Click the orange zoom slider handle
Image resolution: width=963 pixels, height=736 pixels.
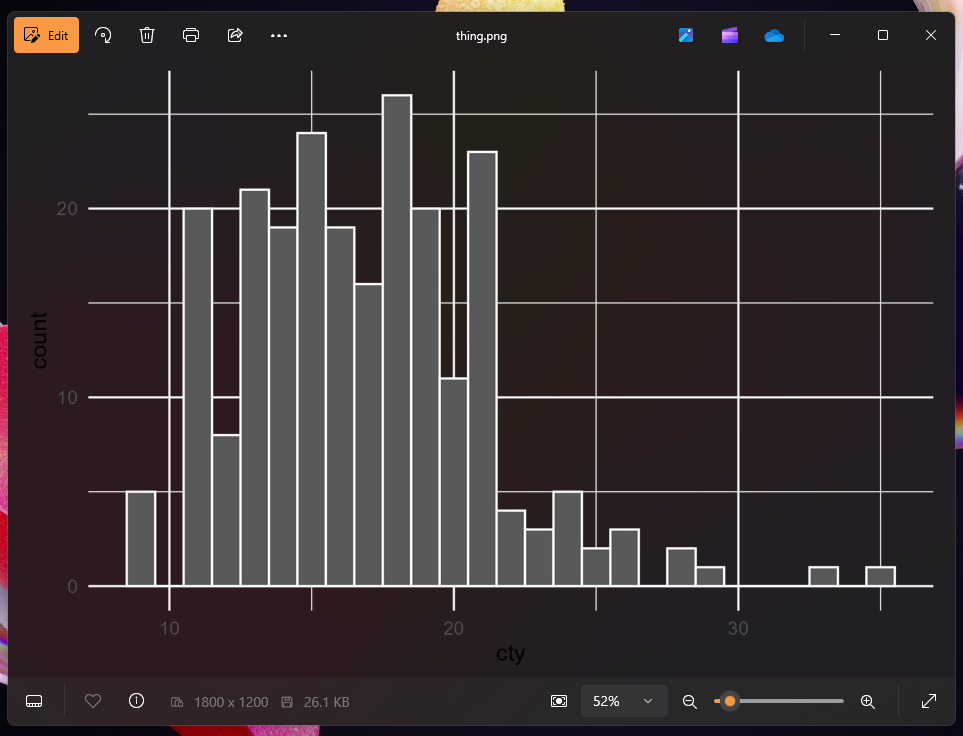point(730,701)
